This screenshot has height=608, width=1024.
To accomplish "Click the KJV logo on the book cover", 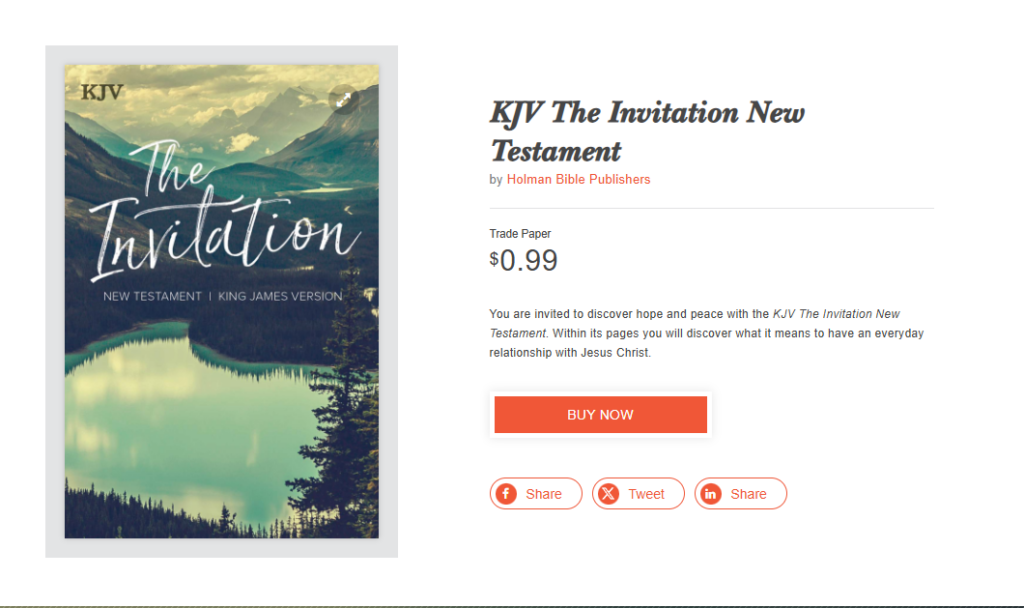I will [x=102, y=92].
